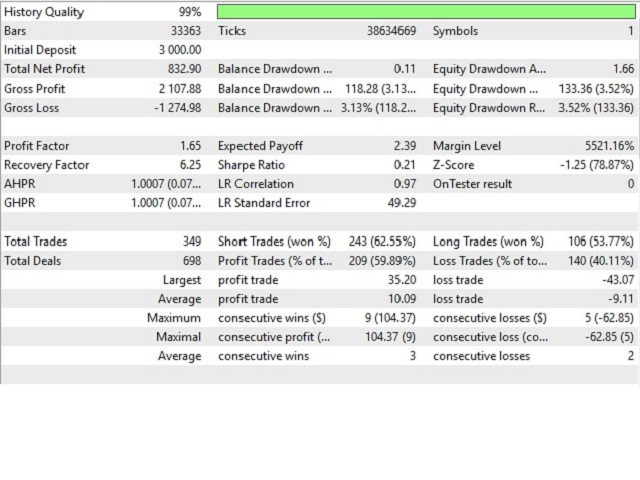Click the Symbols label
Screen dimensions: 640x480
coord(455,31)
